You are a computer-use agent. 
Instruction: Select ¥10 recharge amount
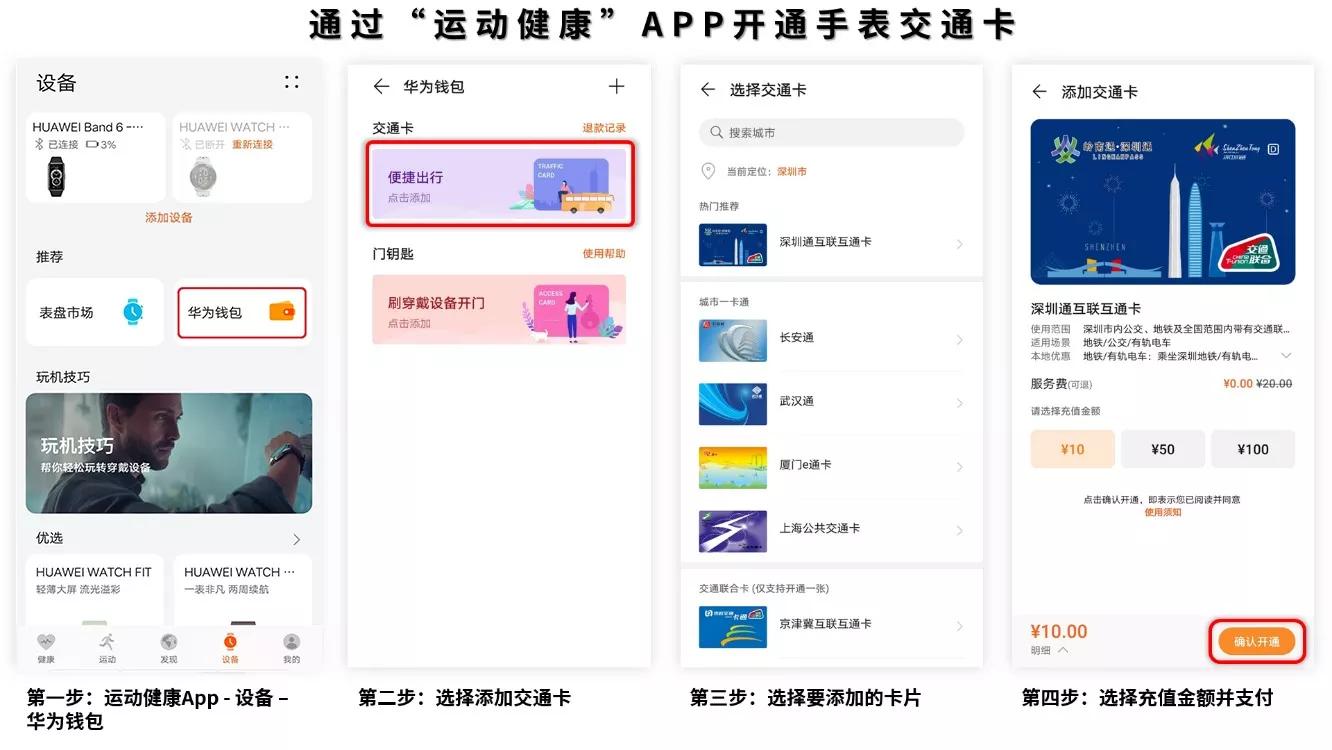click(x=1072, y=449)
